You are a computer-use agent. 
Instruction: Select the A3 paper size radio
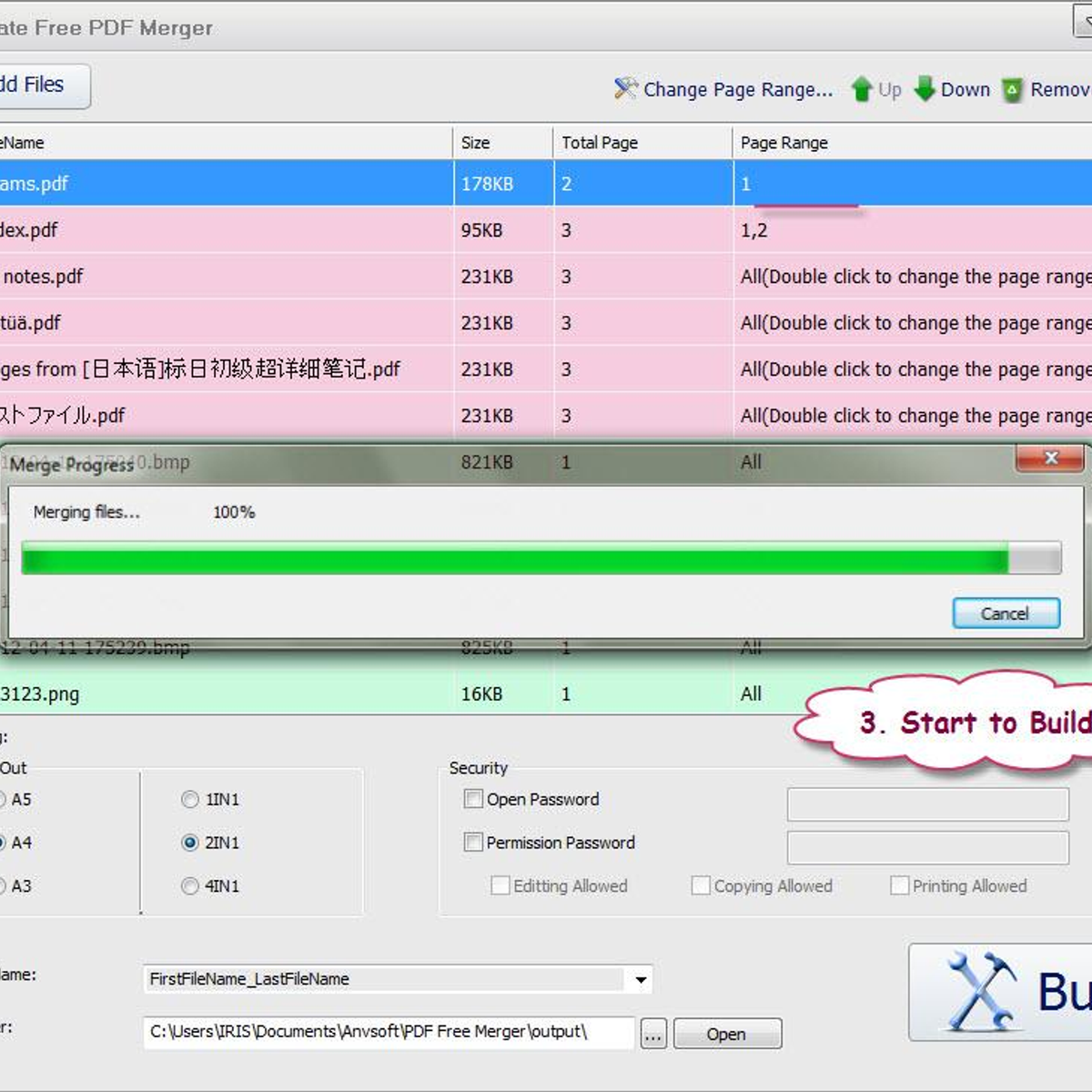point(3,885)
